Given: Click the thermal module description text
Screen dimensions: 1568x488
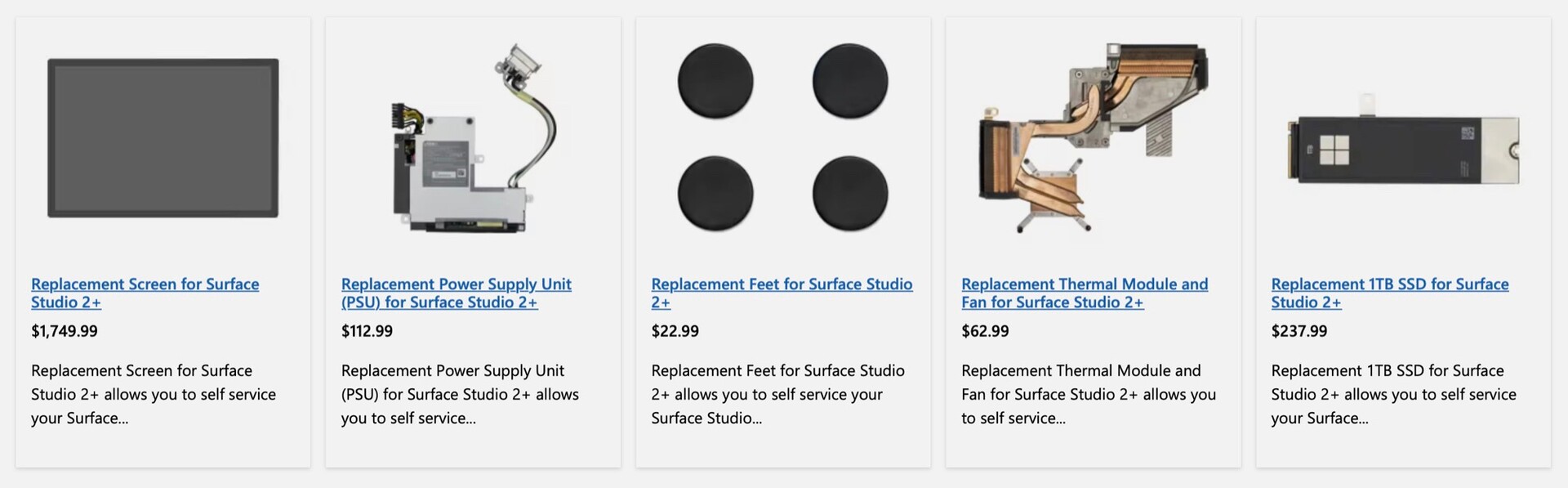Looking at the screenshot, I should pyautogui.click(x=1088, y=394).
